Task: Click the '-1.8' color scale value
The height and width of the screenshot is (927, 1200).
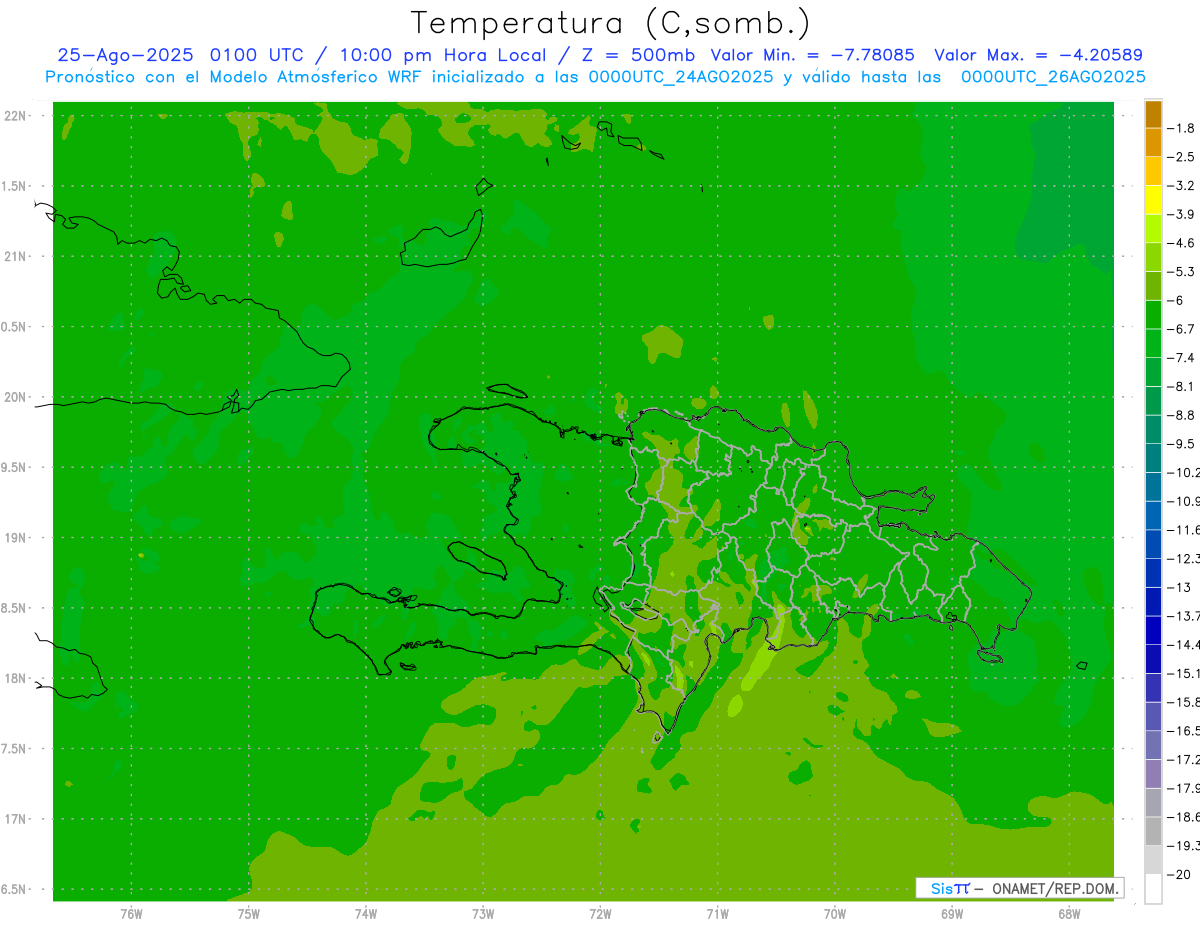Action: (1181, 128)
